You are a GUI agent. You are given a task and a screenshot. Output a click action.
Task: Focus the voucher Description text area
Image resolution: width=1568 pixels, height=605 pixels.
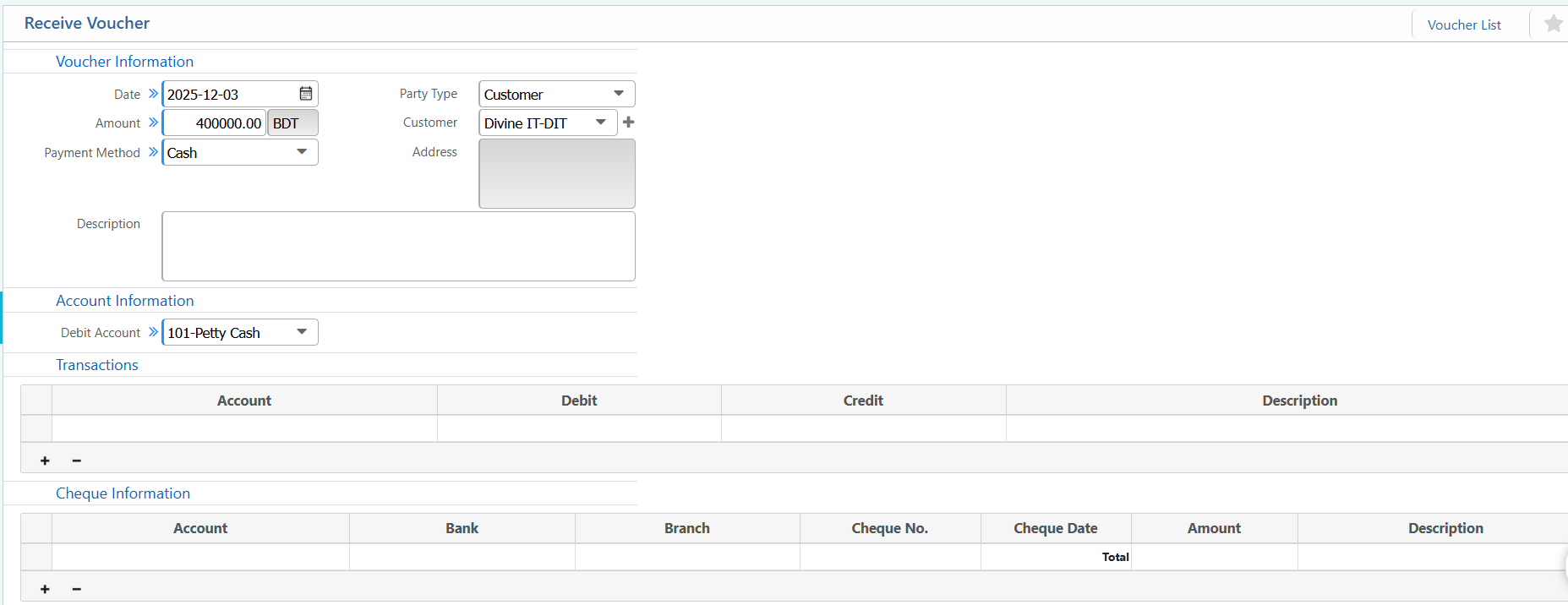398,246
